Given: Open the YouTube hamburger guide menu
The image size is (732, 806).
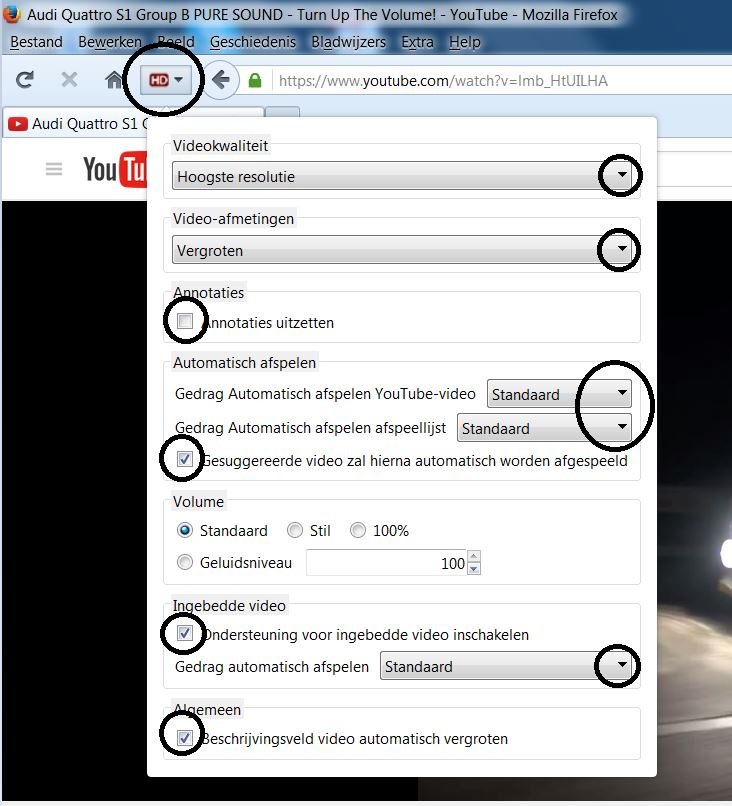Looking at the screenshot, I should click(54, 169).
